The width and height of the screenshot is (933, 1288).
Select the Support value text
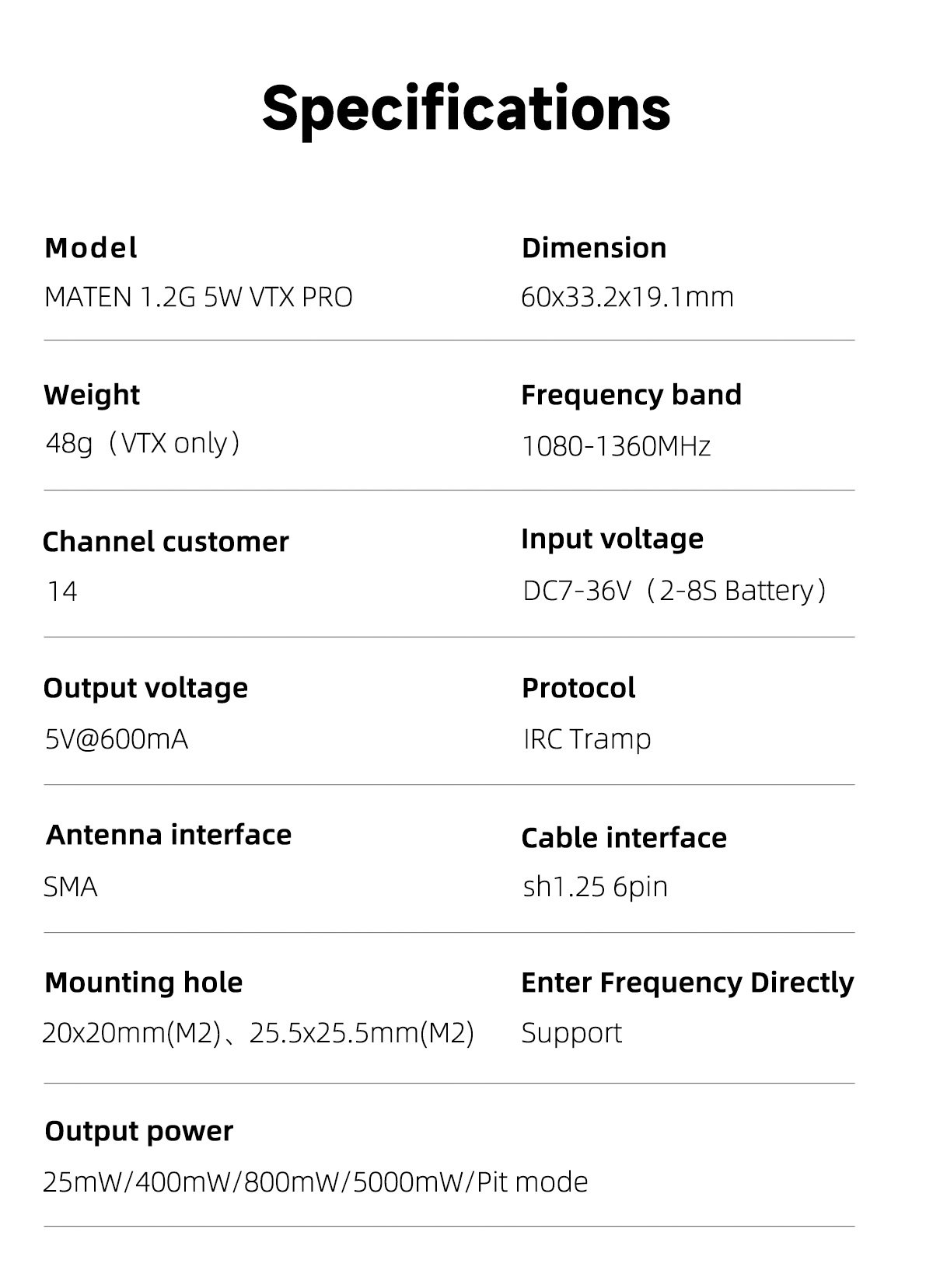(x=571, y=1033)
